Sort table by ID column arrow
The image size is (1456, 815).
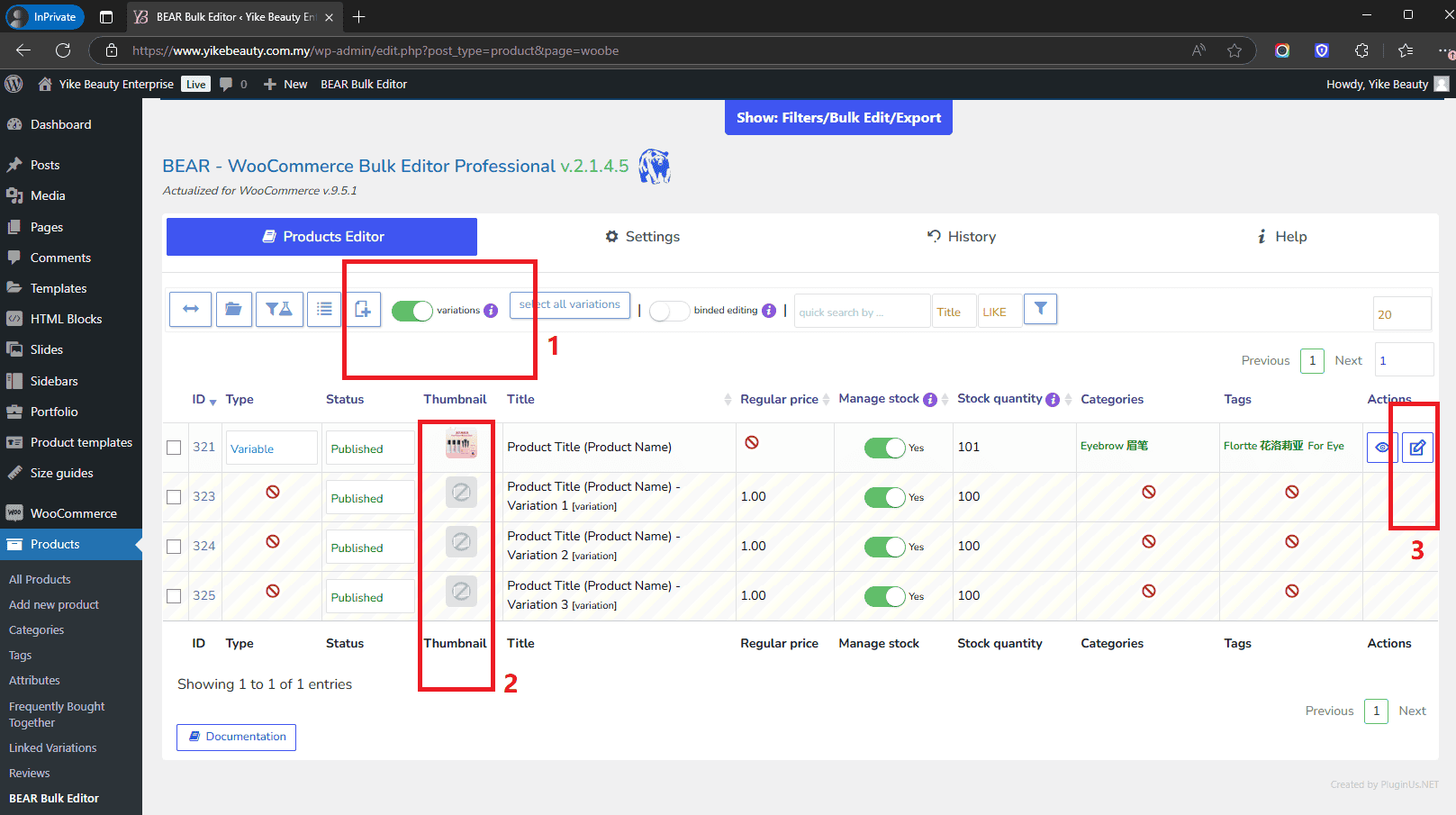[213, 402]
